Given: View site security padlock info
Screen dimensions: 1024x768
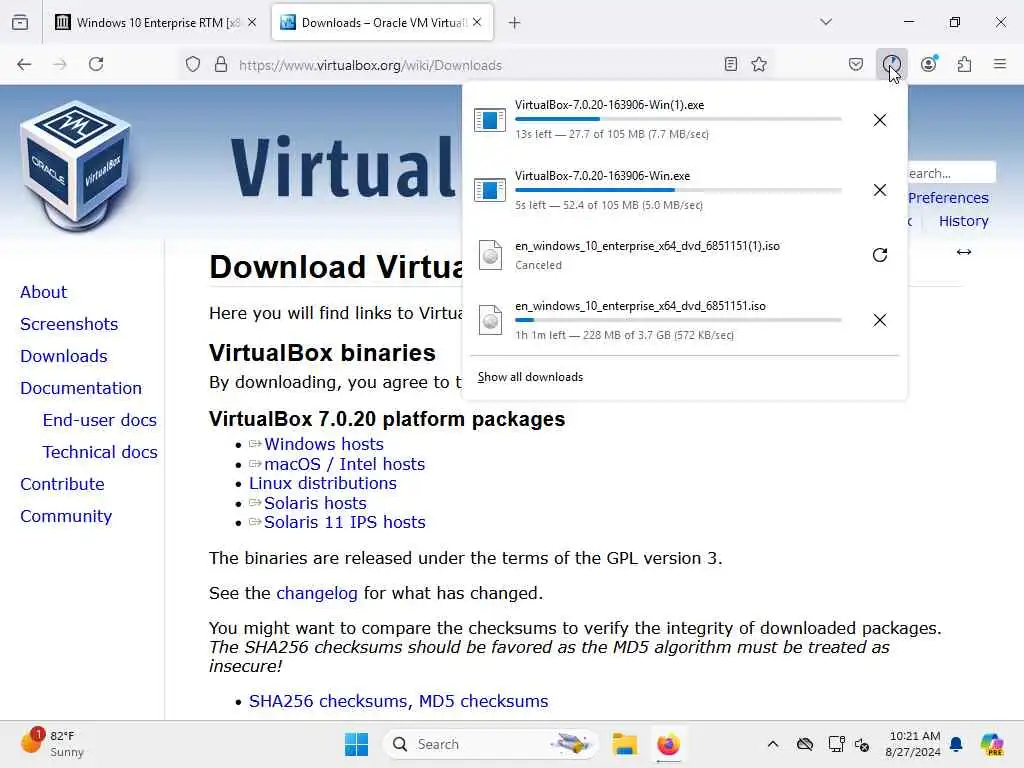Looking at the screenshot, I should (221, 64).
